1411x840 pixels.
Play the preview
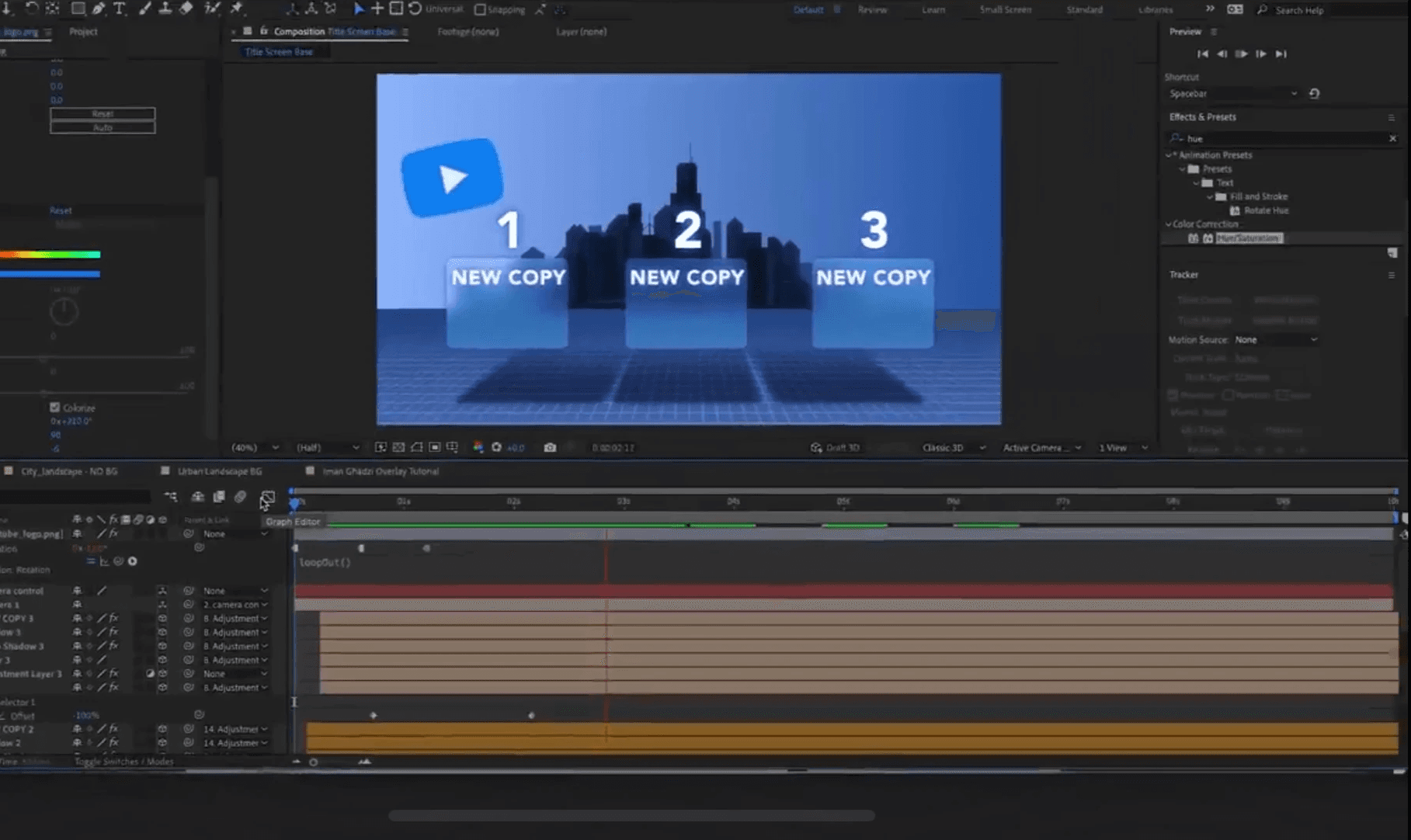point(1241,54)
